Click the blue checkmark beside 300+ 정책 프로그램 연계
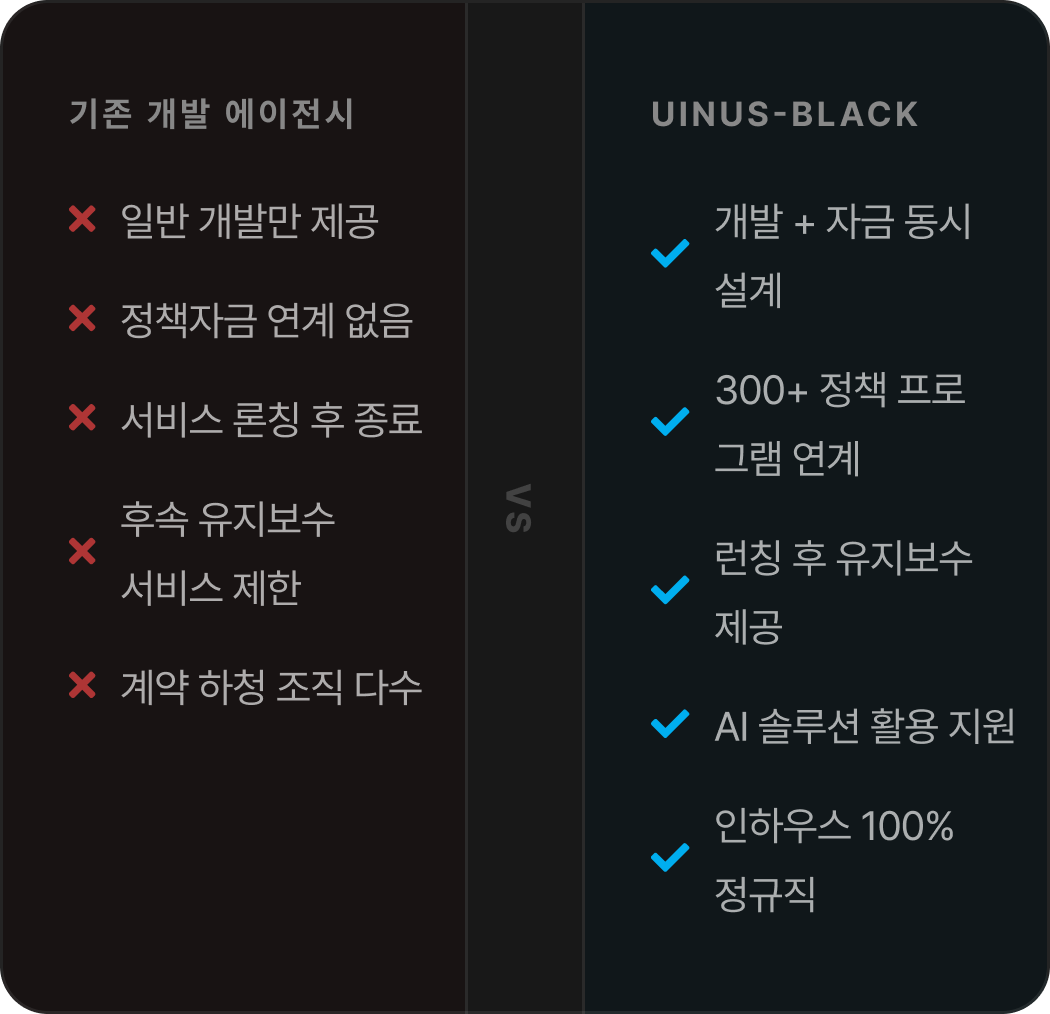This screenshot has width=1050, height=1014. coord(670,422)
